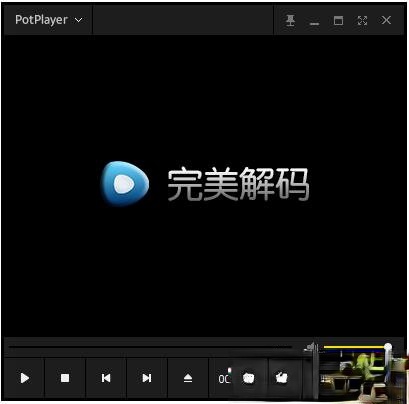Minimize the PotPlayer window
Image resolution: width=409 pixels, height=404 pixels.
[x=314, y=24]
